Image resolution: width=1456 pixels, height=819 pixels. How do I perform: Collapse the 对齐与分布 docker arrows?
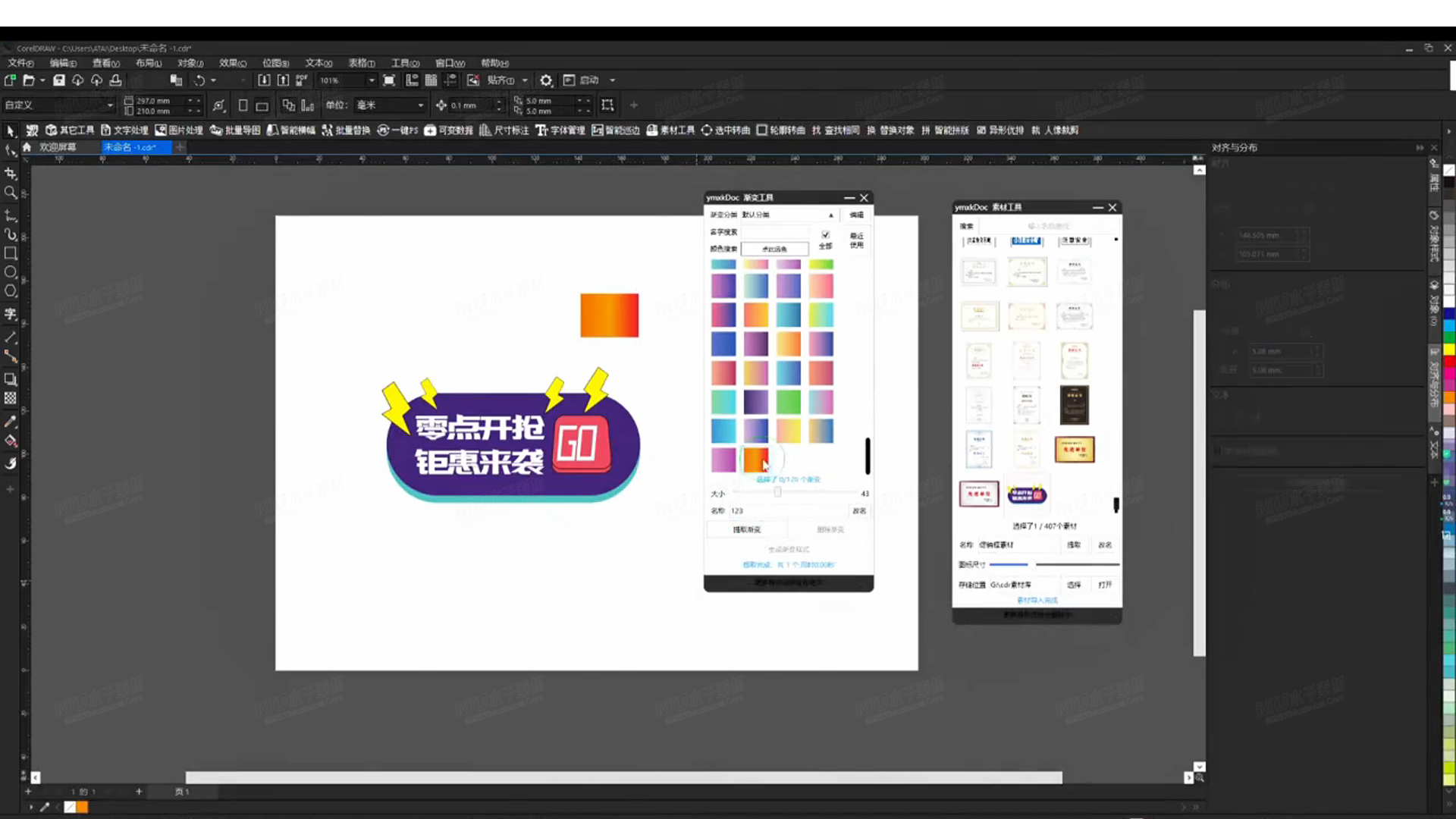coord(1420,148)
